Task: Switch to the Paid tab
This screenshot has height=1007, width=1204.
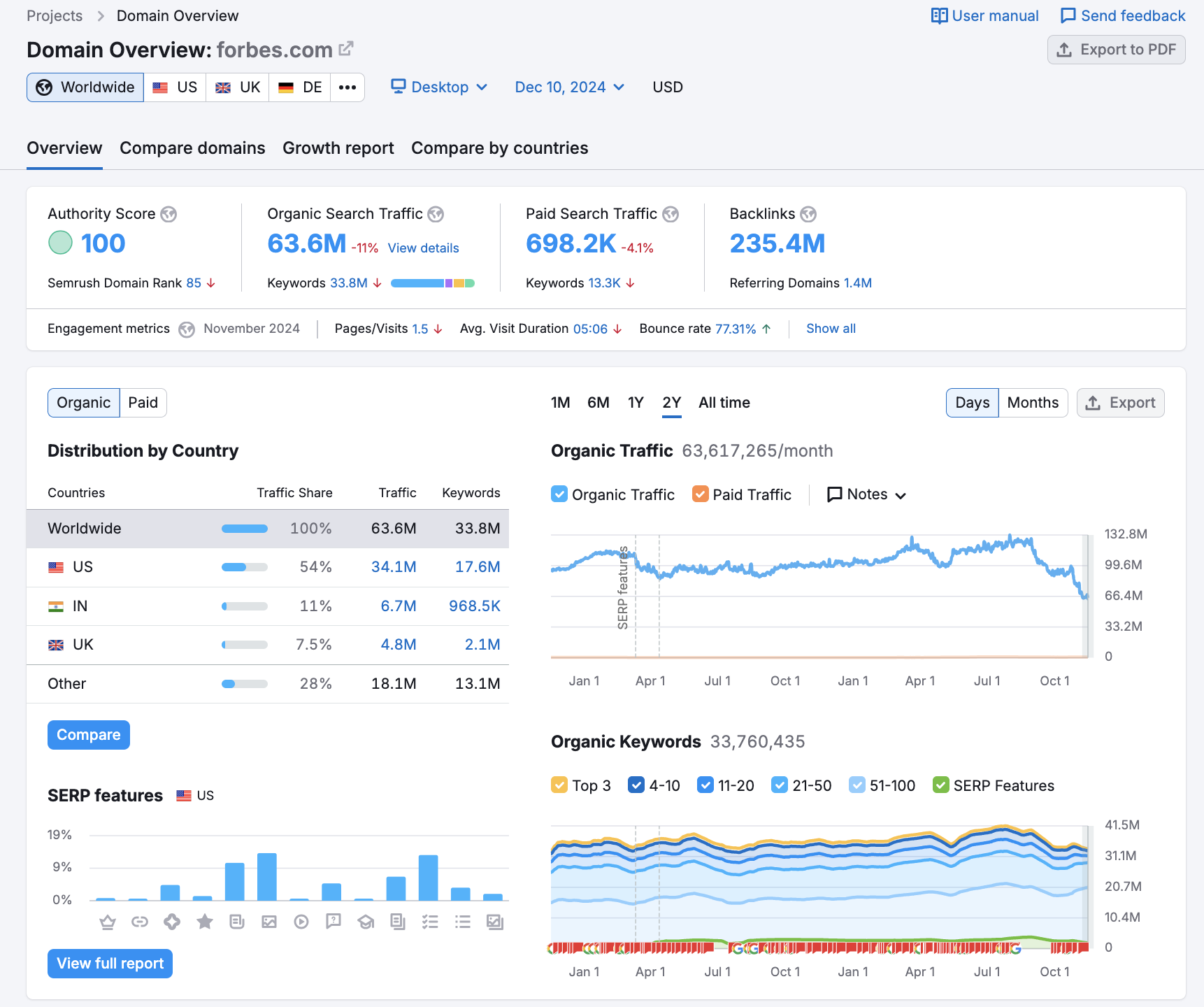Action: [x=143, y=403]
